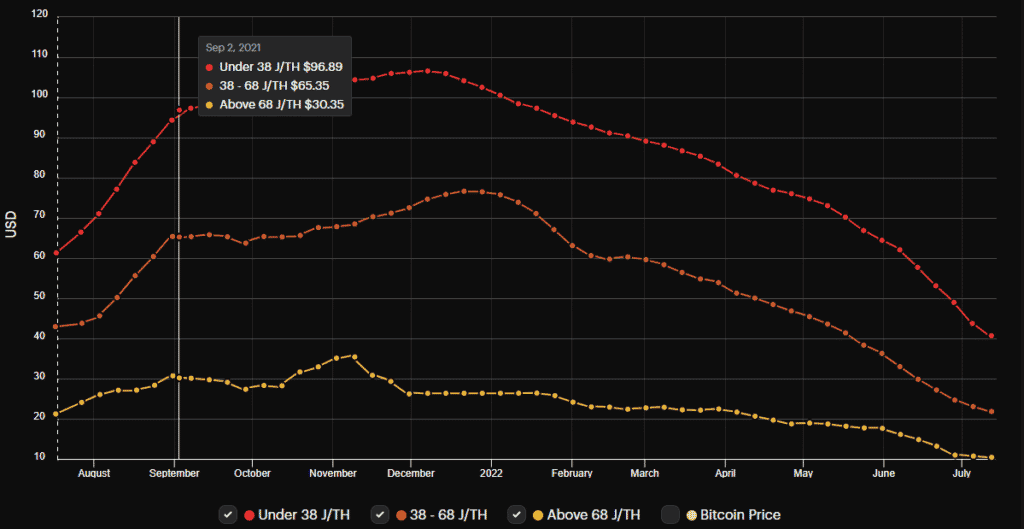Click the April label on the x-axis

(x=725, y=473)
